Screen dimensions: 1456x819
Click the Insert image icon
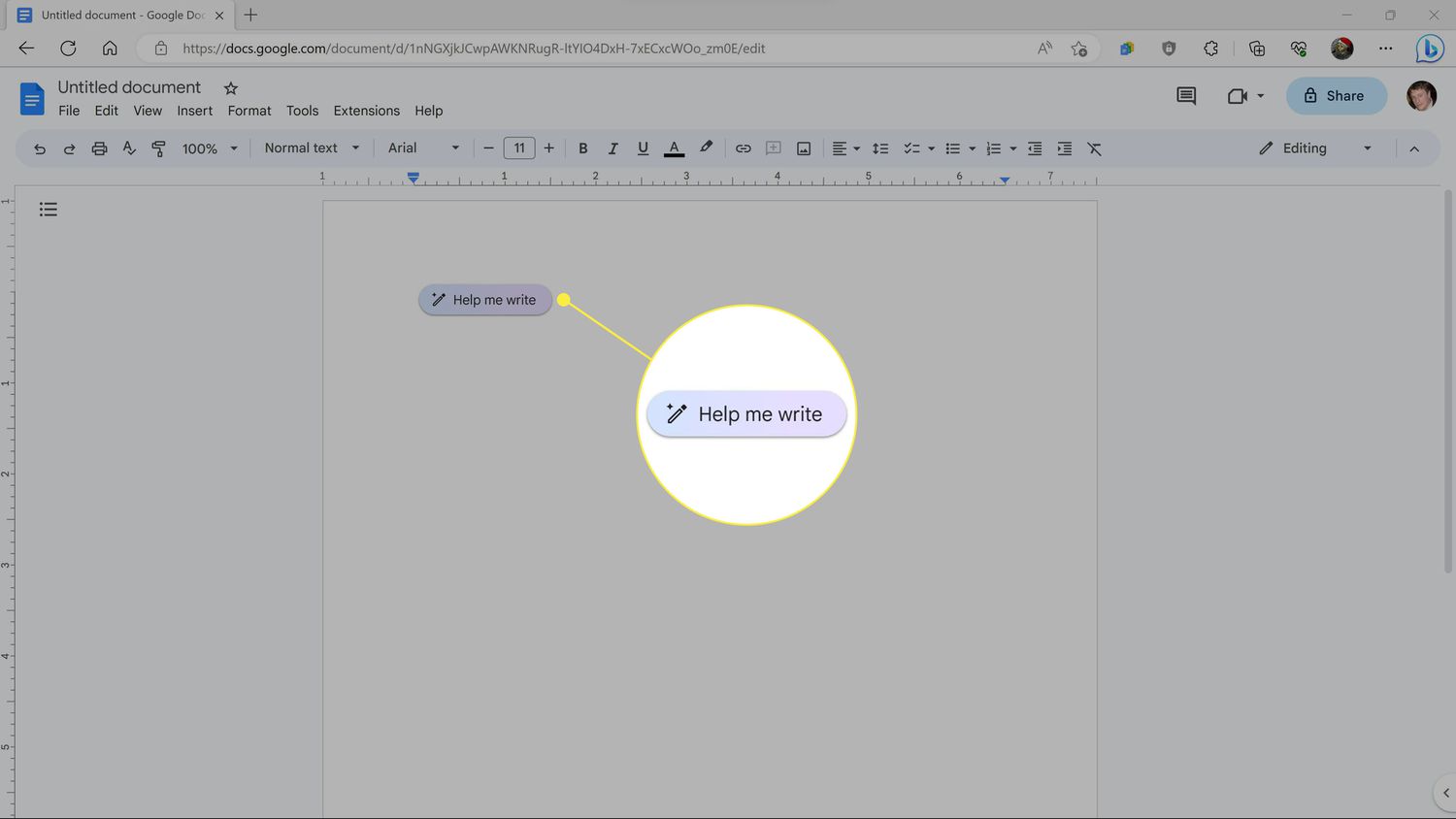point(804,148)
